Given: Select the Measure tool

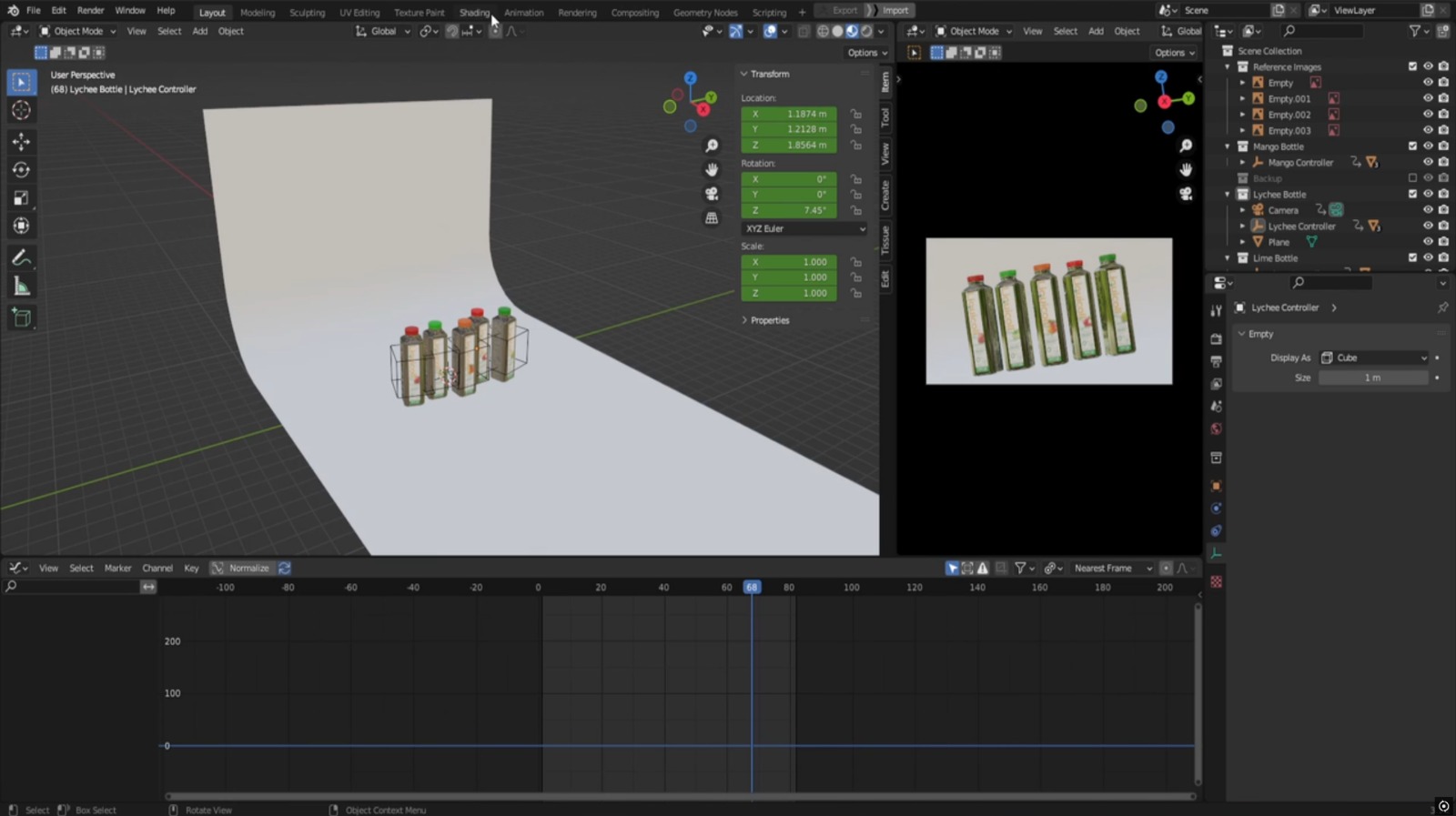Looking at the screenshot, I should (x=21, y=287).
